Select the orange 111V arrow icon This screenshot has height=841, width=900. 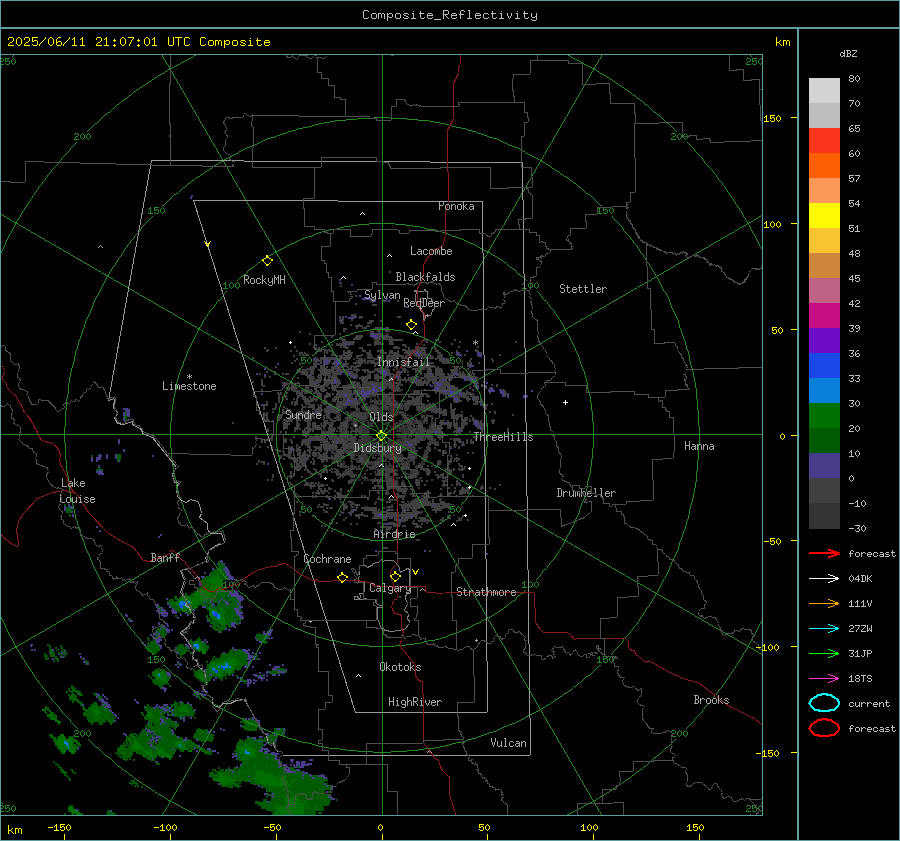[x=824, y=603]
